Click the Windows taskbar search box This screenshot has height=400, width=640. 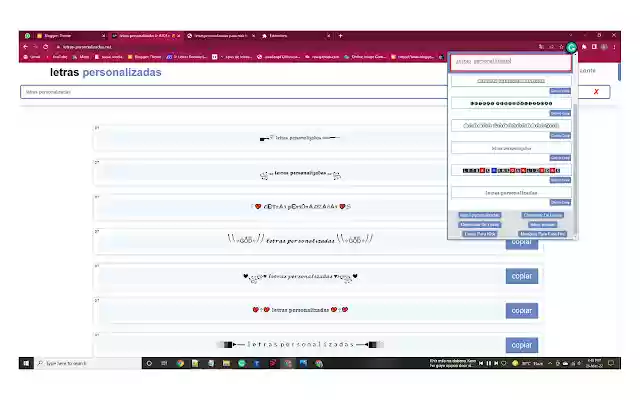pyautogui.click(x=88, y=363)
